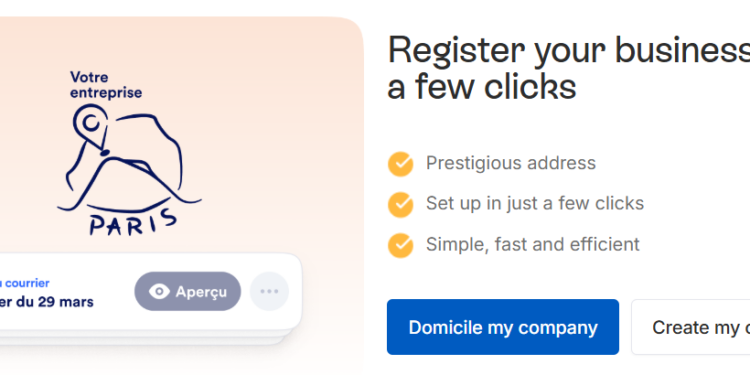The height and width of the screenshot is (375, 750).
Task: Select the mail title dated 29 mars
Action: 46,302
